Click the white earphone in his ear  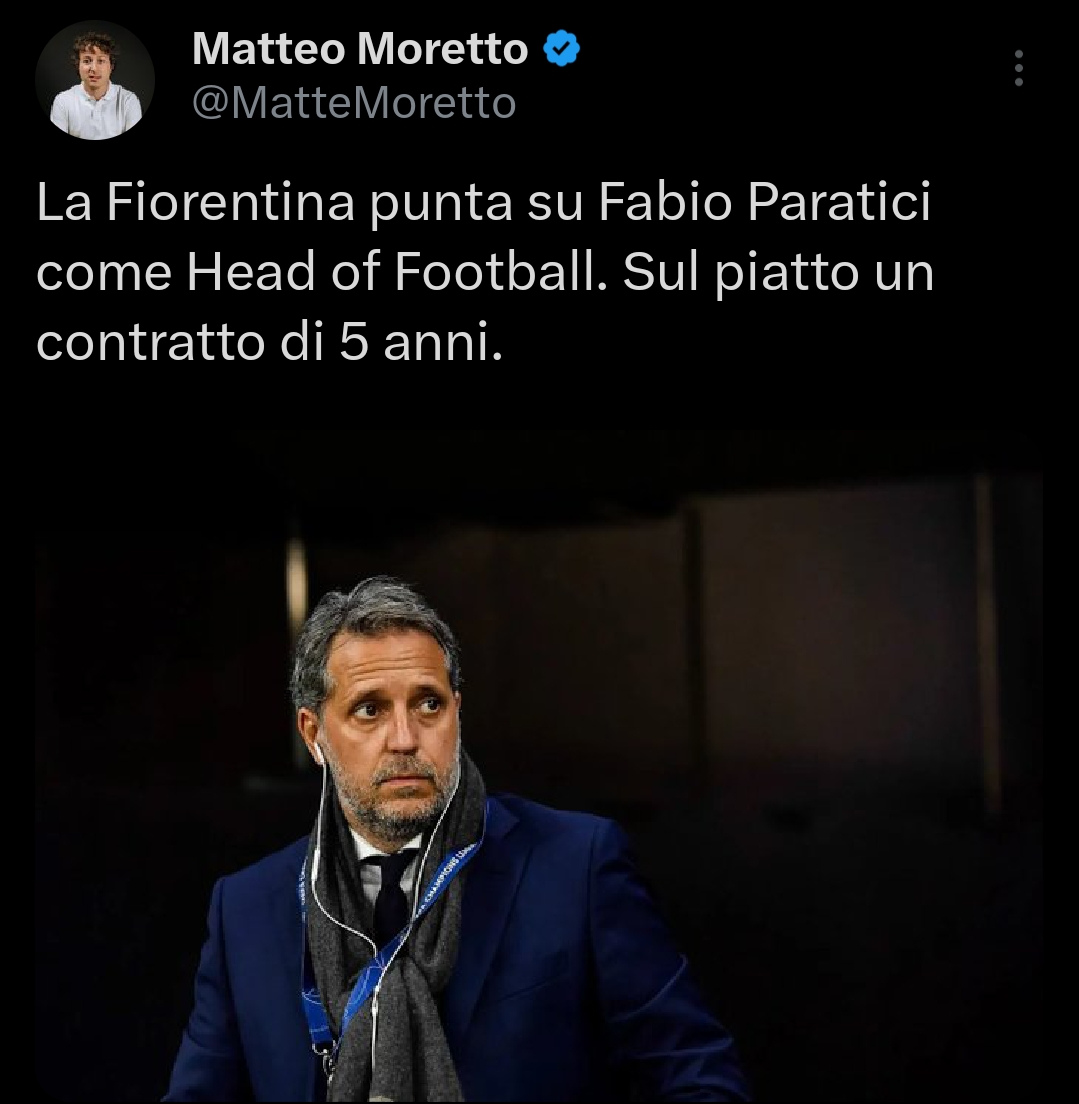[318, 755]
